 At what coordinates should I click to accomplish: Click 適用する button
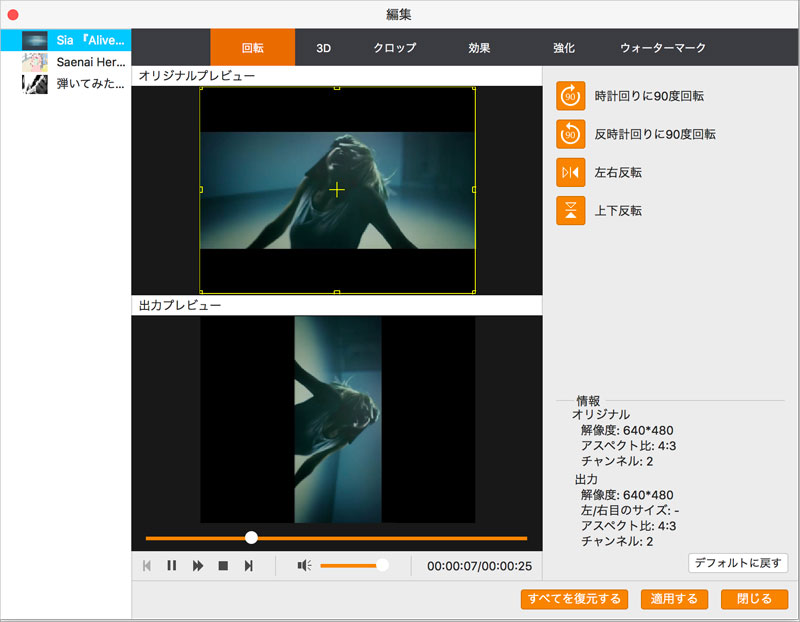(x=674, y=599)
